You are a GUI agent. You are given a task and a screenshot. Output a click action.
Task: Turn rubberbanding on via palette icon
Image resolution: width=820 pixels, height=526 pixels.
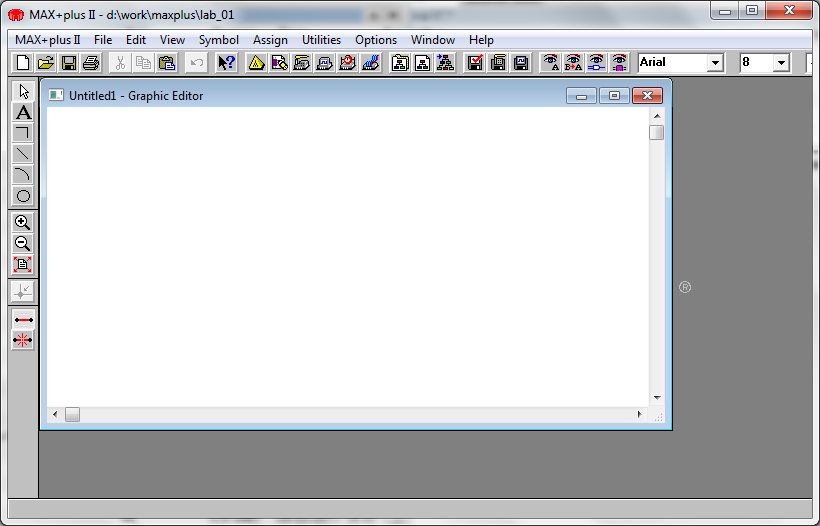coord(23,319)
